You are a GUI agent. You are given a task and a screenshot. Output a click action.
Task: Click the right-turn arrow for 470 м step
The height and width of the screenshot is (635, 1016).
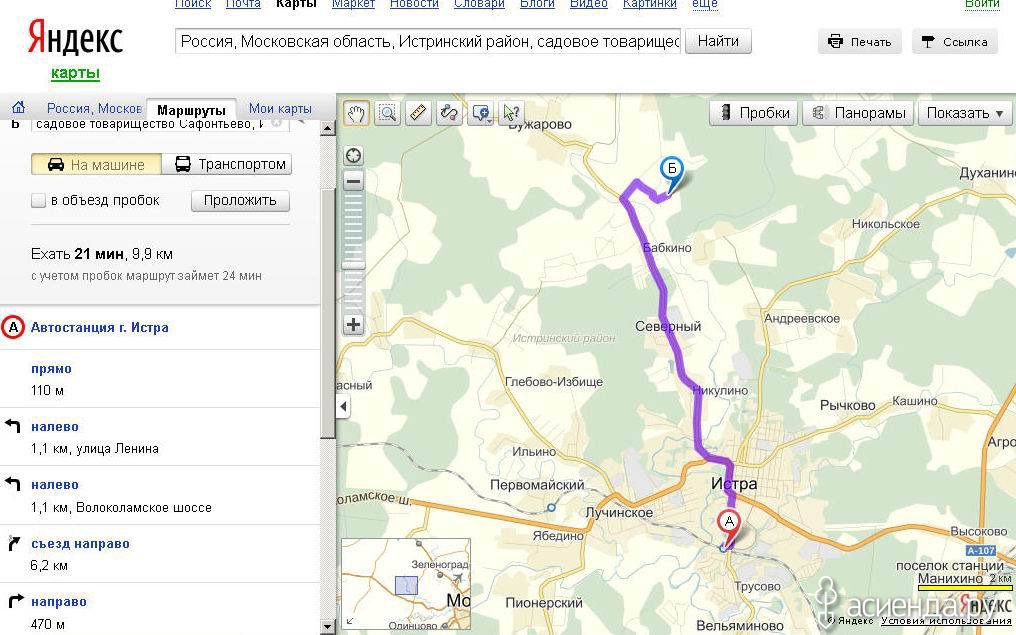[15, 601]
